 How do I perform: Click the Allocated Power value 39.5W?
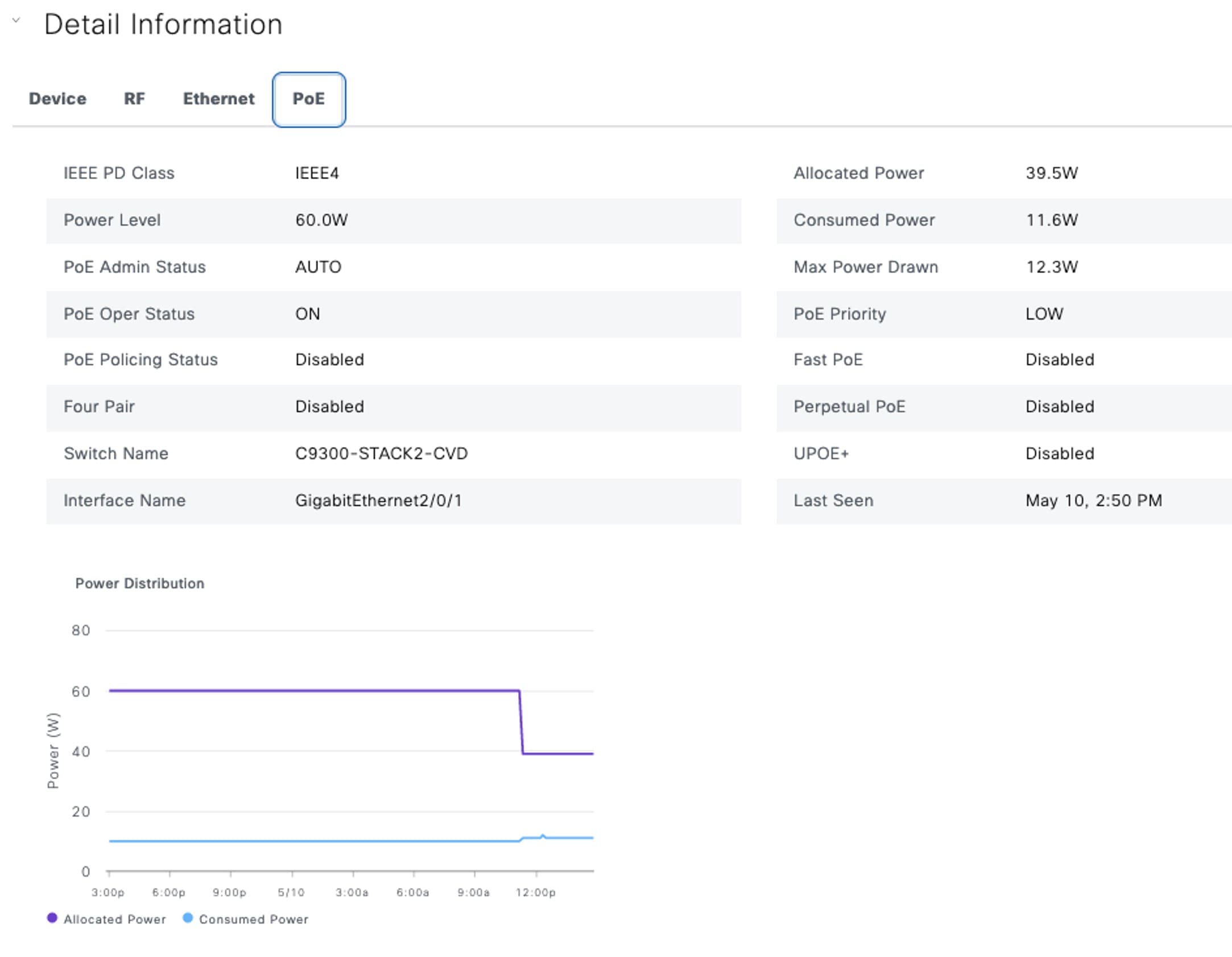pyautogui.click(x=1051, y=173)
